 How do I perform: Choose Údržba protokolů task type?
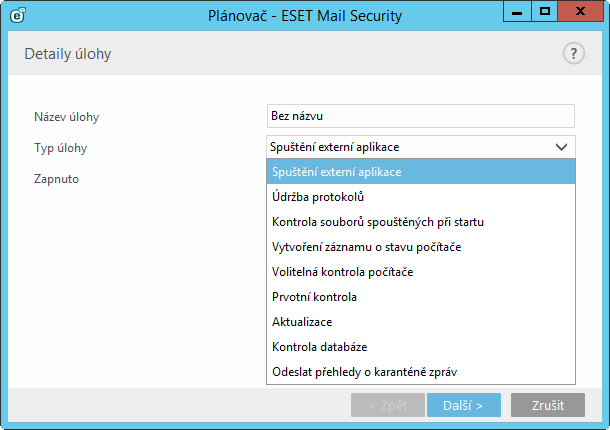(x=421, y=197)
